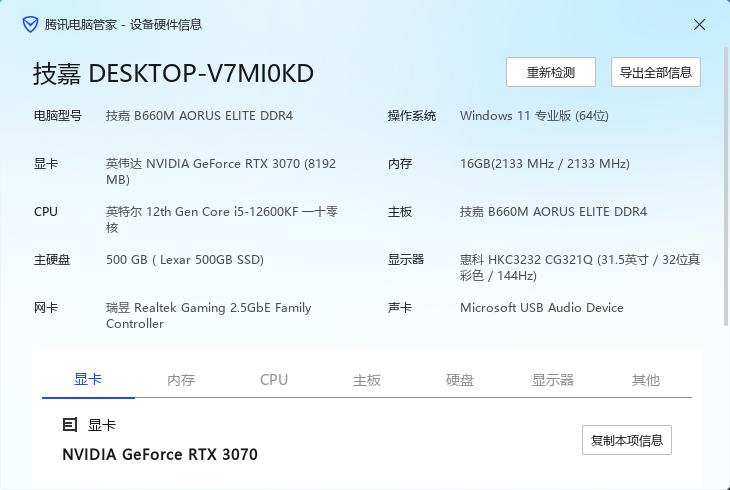Go to the 显示器 tab
The image size is (730, 490).
[553, 380]
